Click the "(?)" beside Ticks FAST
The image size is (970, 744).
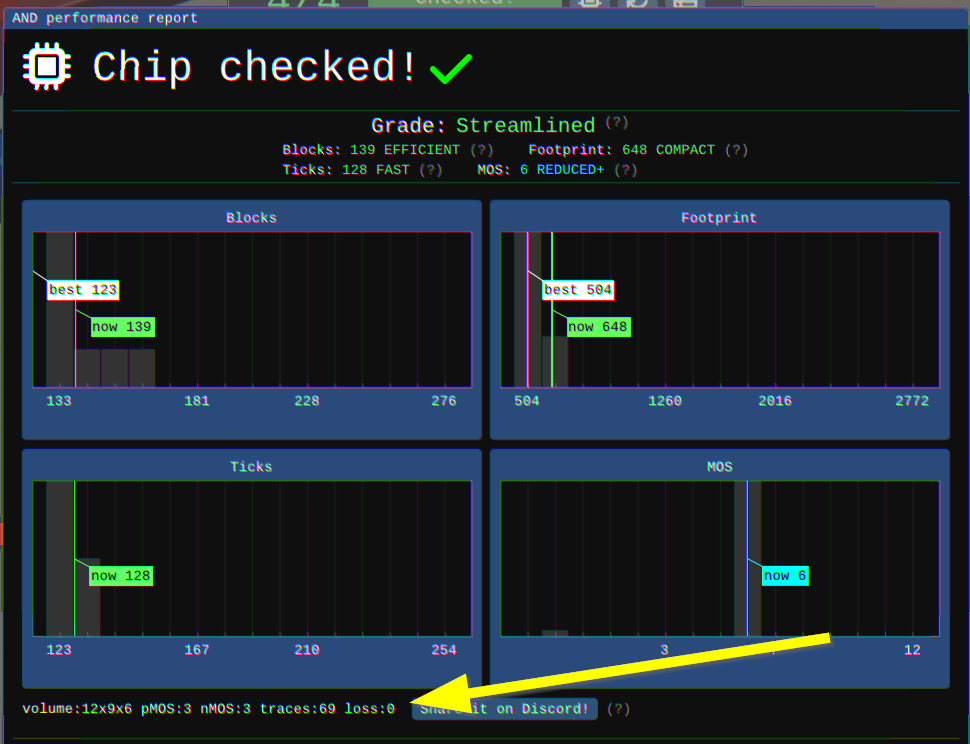430,169
